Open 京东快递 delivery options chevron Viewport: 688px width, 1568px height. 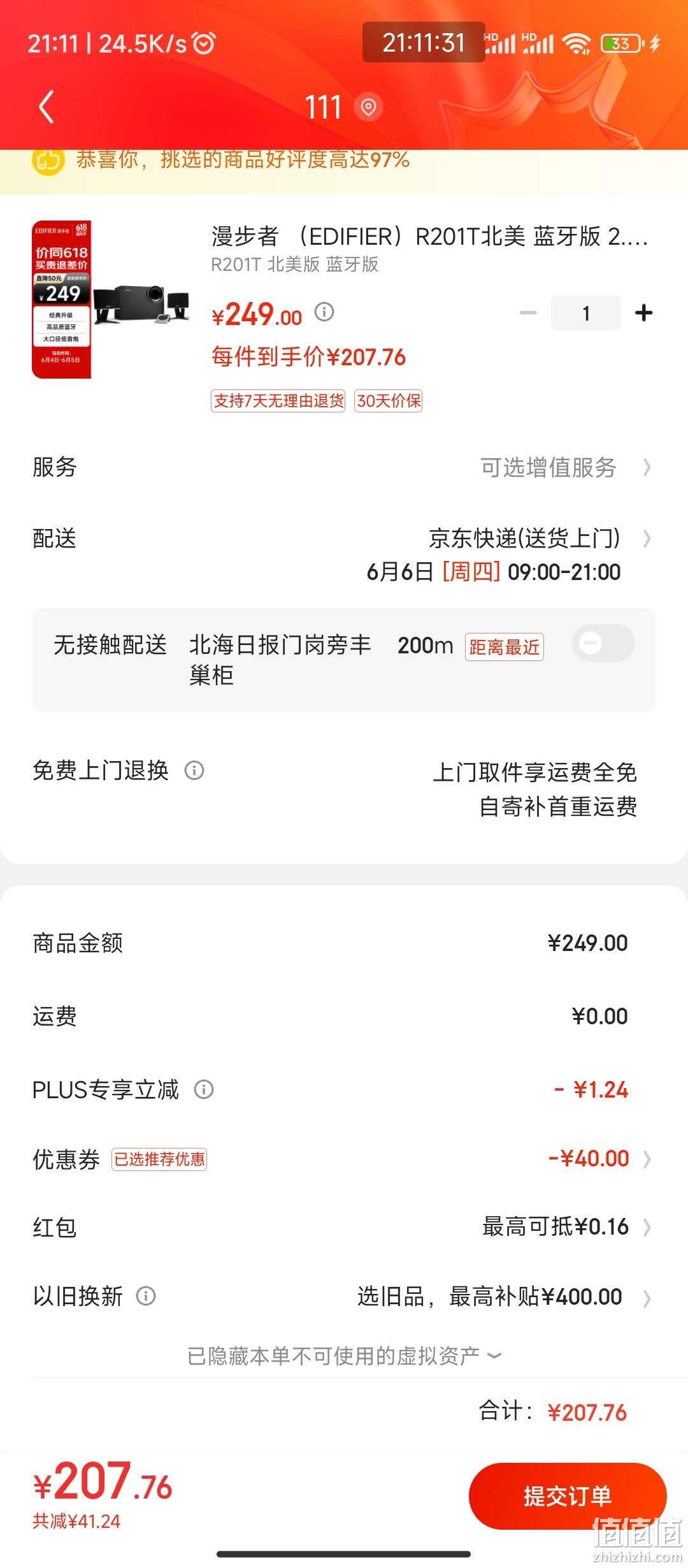click(x=647, y=539)
